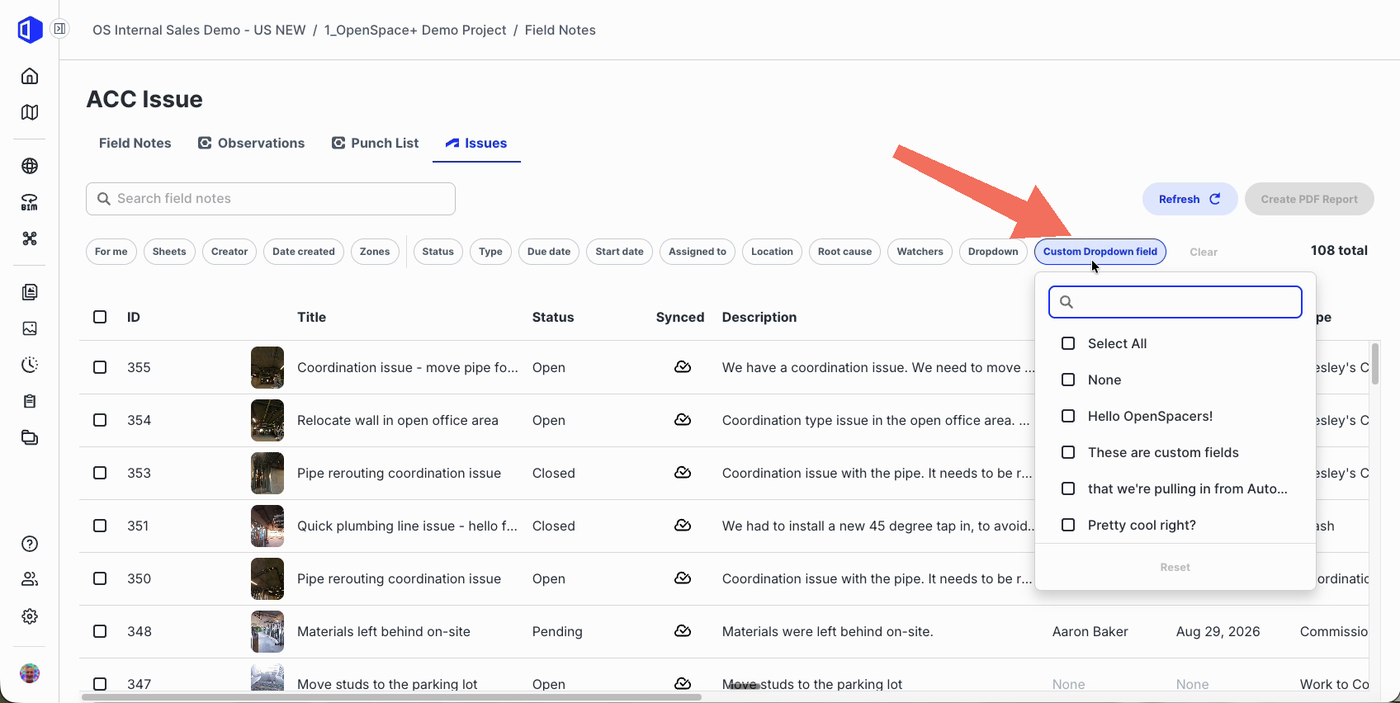Select the checkbox for issue 348
Screen dimensions: 1400x703
(100, 631)
